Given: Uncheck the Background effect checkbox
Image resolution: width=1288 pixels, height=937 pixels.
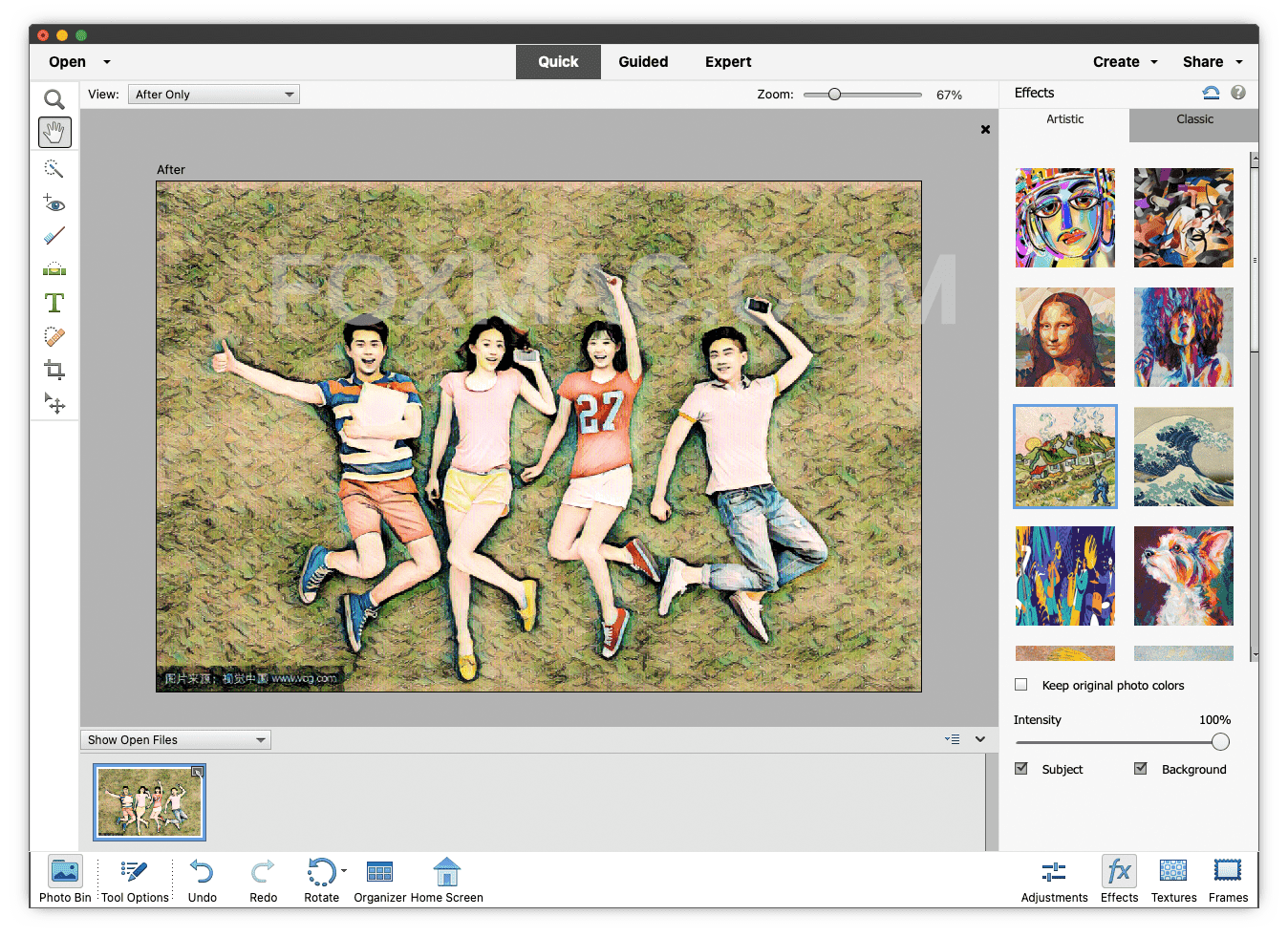Looking at the screenshot, I should [x=1140, y=768].
